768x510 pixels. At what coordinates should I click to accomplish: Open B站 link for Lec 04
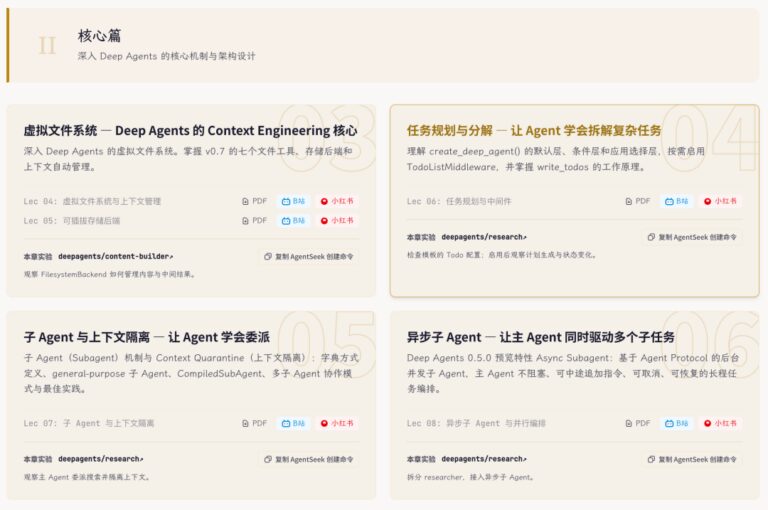(x=293, y=201)
